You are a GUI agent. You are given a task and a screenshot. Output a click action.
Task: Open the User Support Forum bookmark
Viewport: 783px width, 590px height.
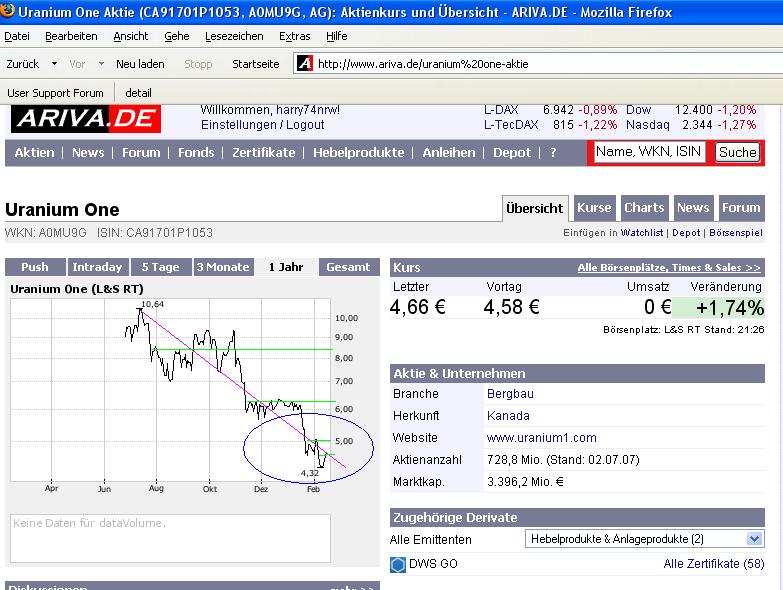click(55, 93)
